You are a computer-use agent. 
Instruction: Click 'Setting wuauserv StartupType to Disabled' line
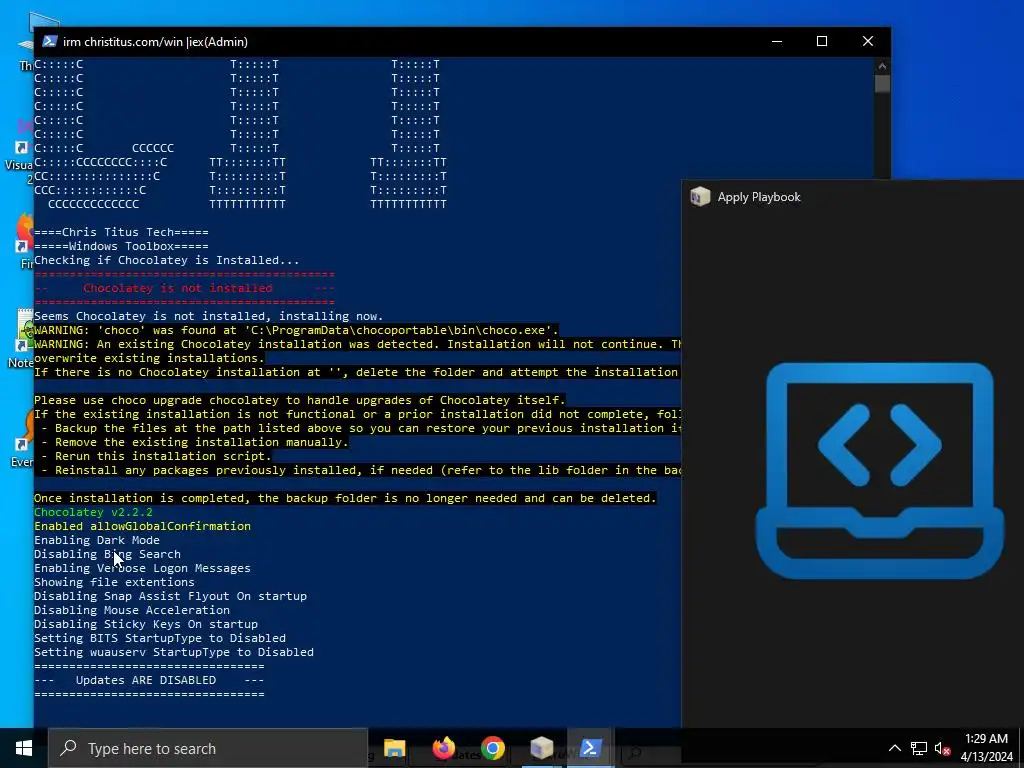(174, 652)
